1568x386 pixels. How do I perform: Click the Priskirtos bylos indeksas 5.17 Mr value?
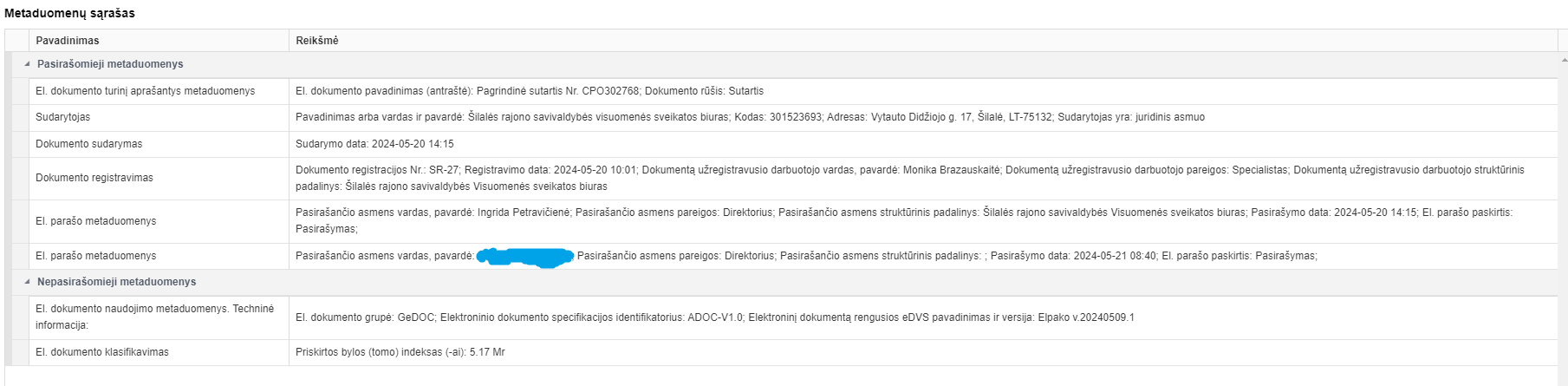(400, 352)
